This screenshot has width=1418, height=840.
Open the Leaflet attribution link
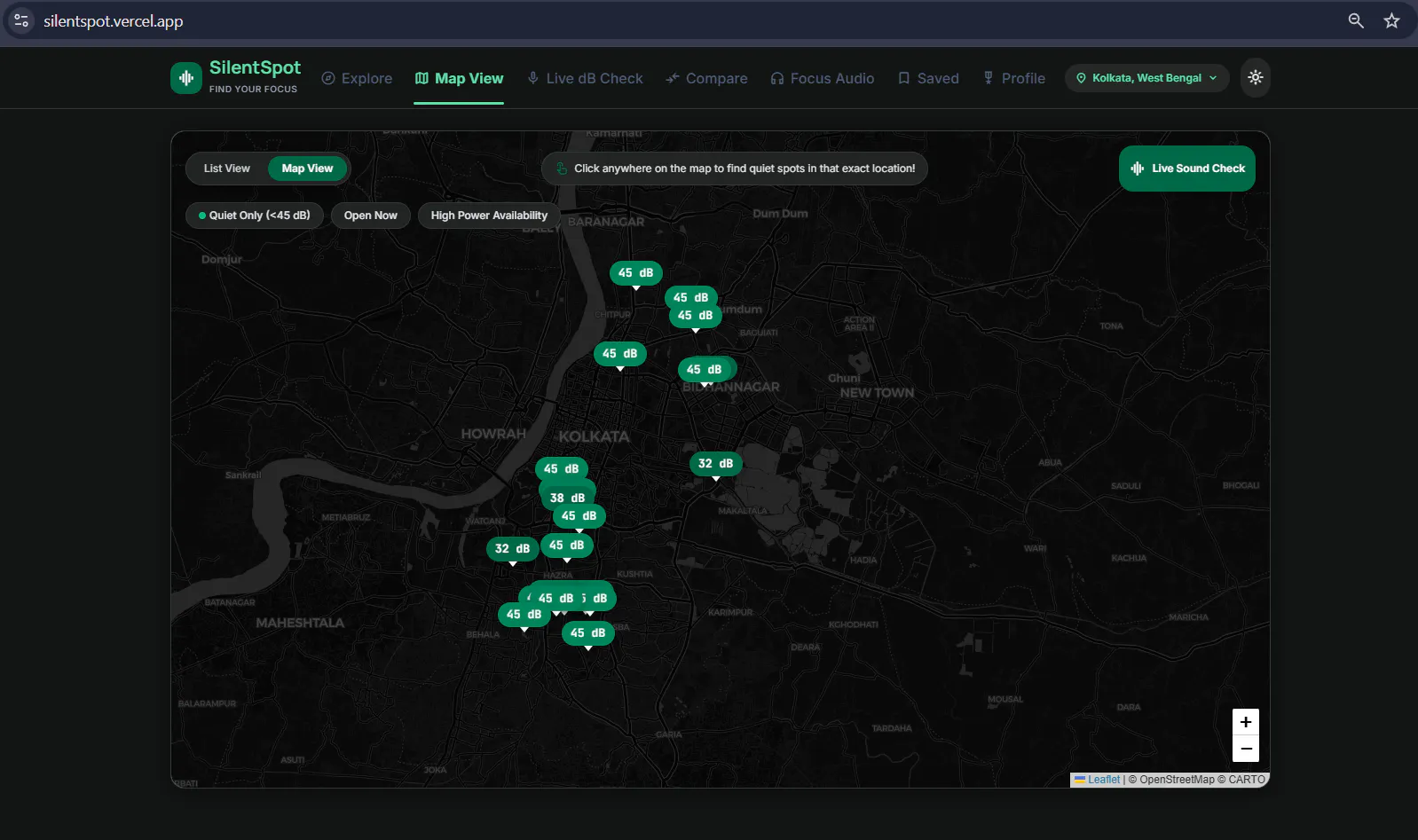tap(1104, 780)
